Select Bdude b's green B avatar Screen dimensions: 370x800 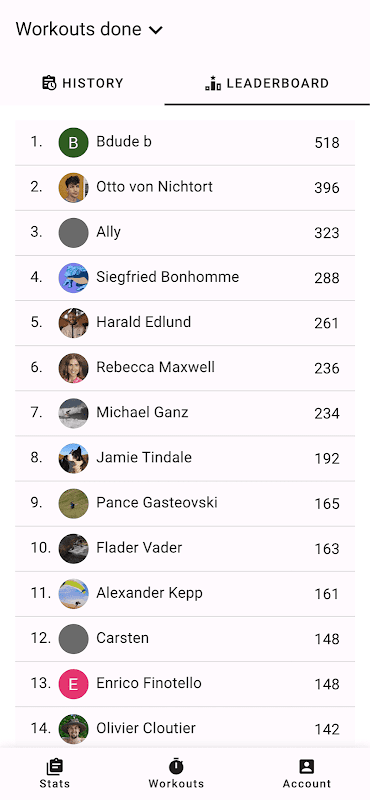(x=73, y=143)
